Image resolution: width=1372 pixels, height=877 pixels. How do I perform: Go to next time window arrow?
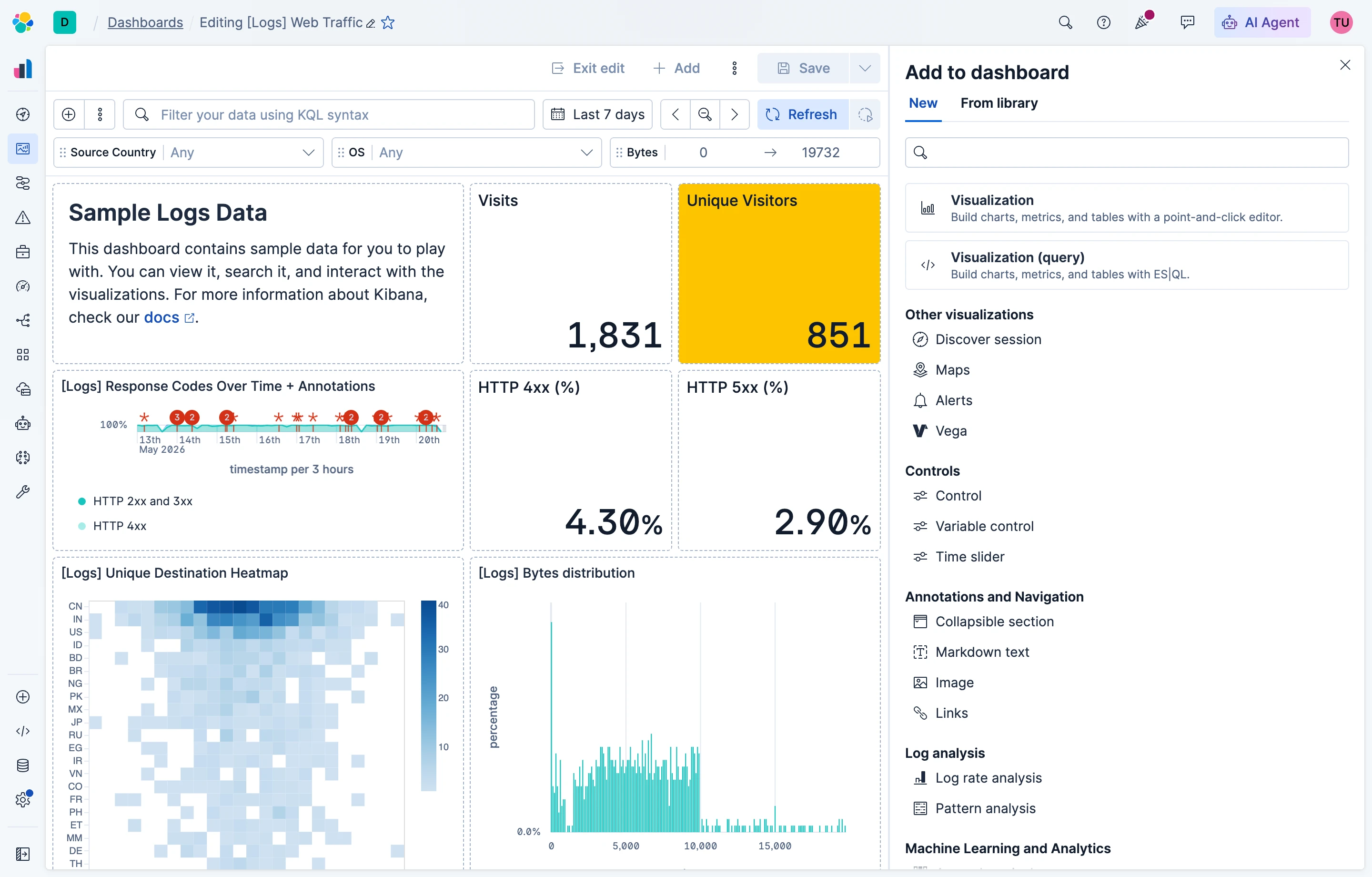click(x=735, y=114)
